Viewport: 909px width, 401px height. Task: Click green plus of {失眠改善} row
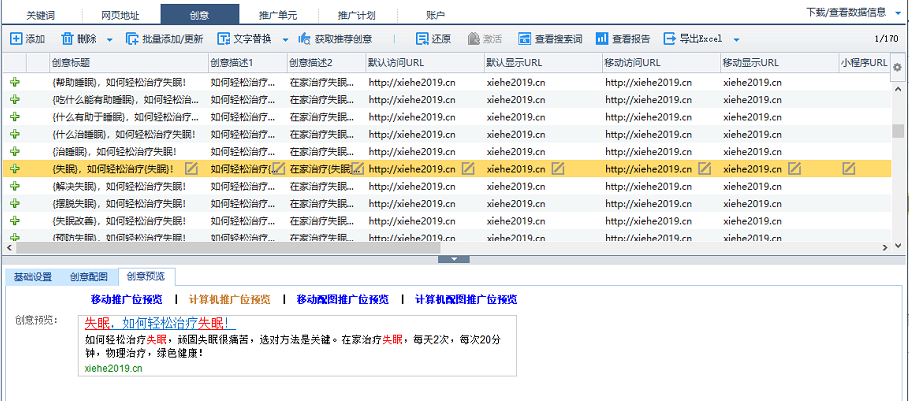(15, 221)
